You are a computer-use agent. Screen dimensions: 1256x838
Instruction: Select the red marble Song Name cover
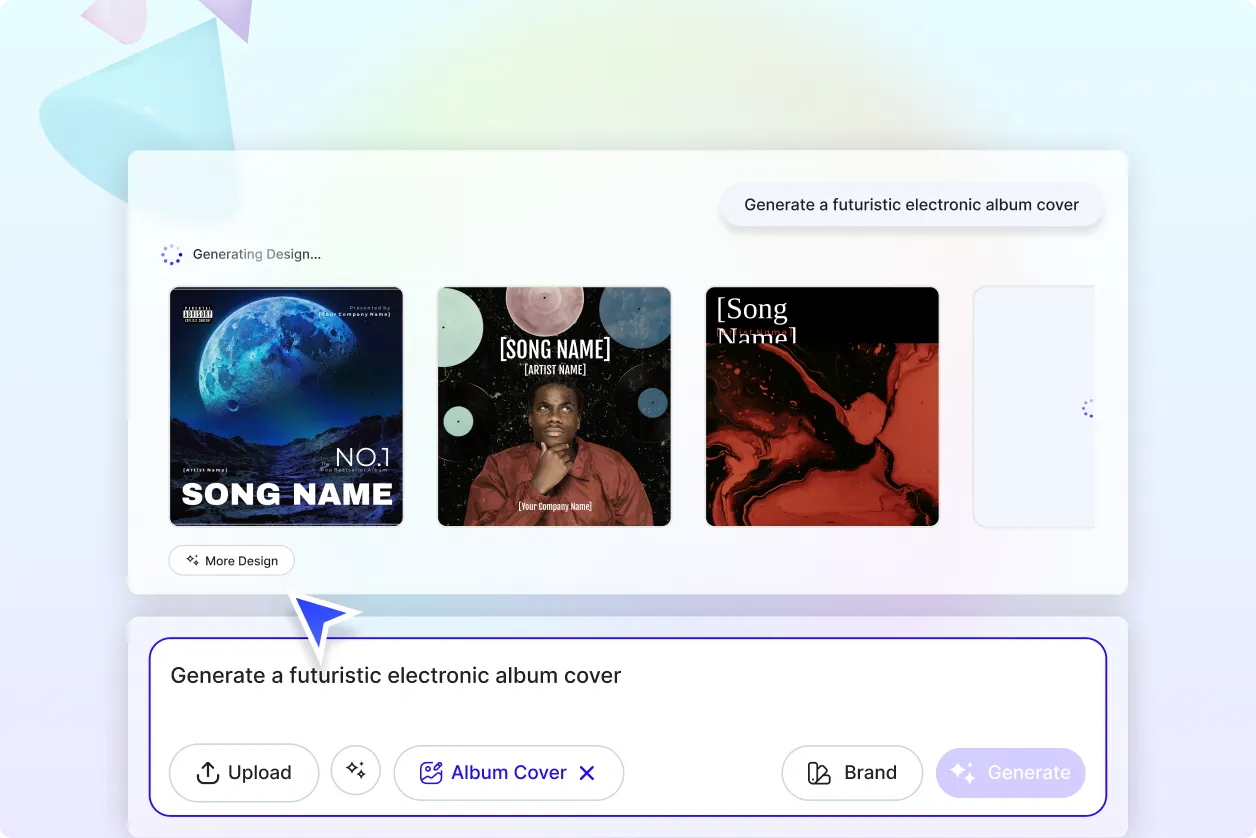point(822,406)
